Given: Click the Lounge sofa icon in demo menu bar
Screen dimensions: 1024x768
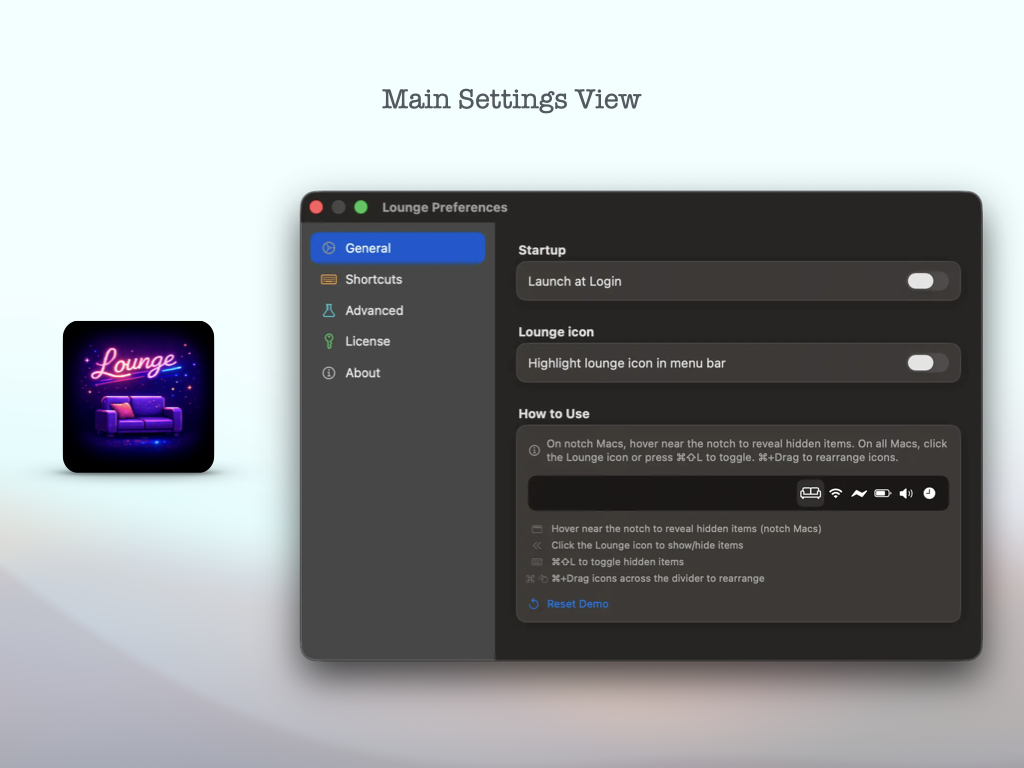Looking at the screenshot, I should point(810,493).
